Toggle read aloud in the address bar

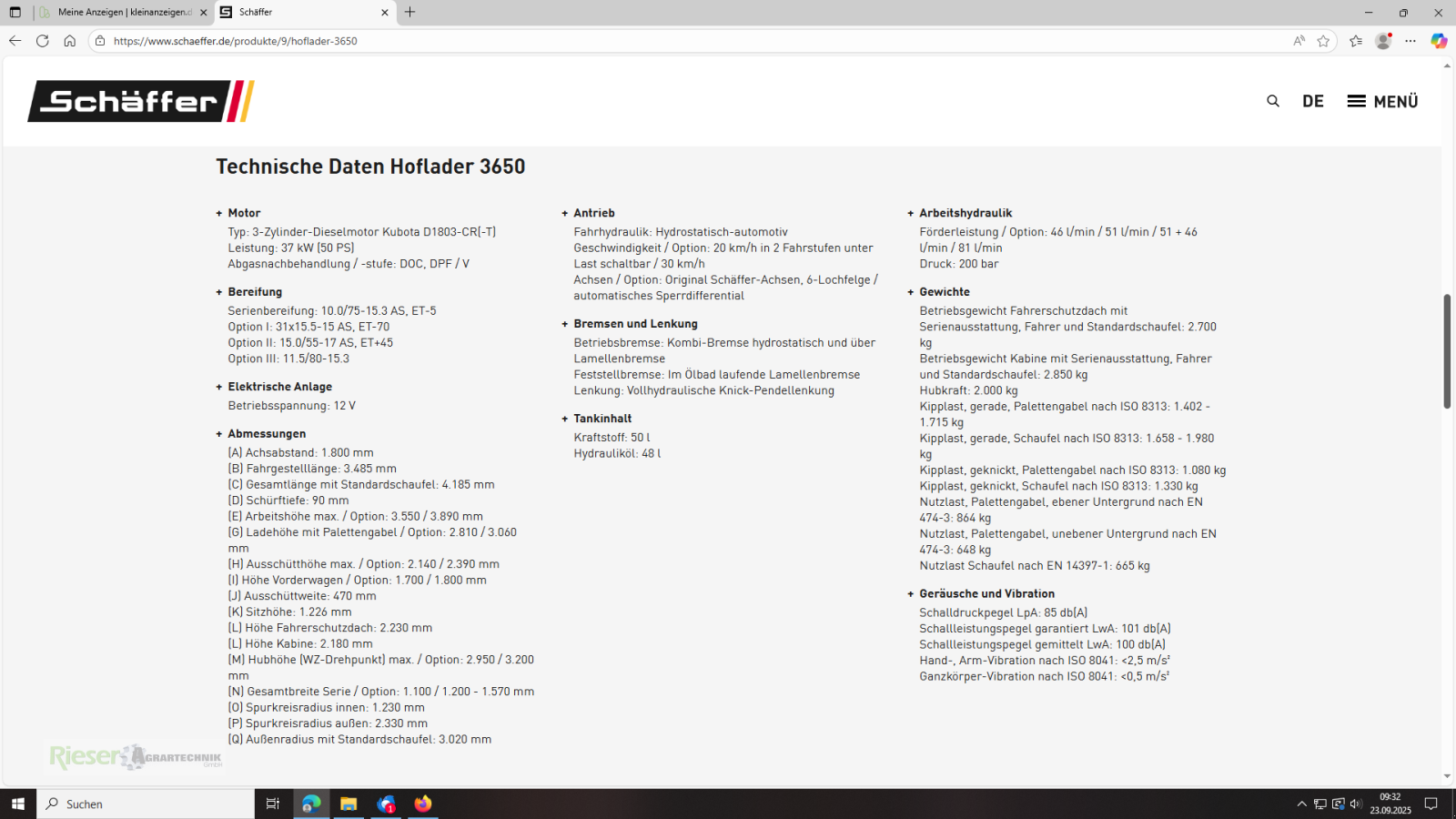[x=1299, y=41]
